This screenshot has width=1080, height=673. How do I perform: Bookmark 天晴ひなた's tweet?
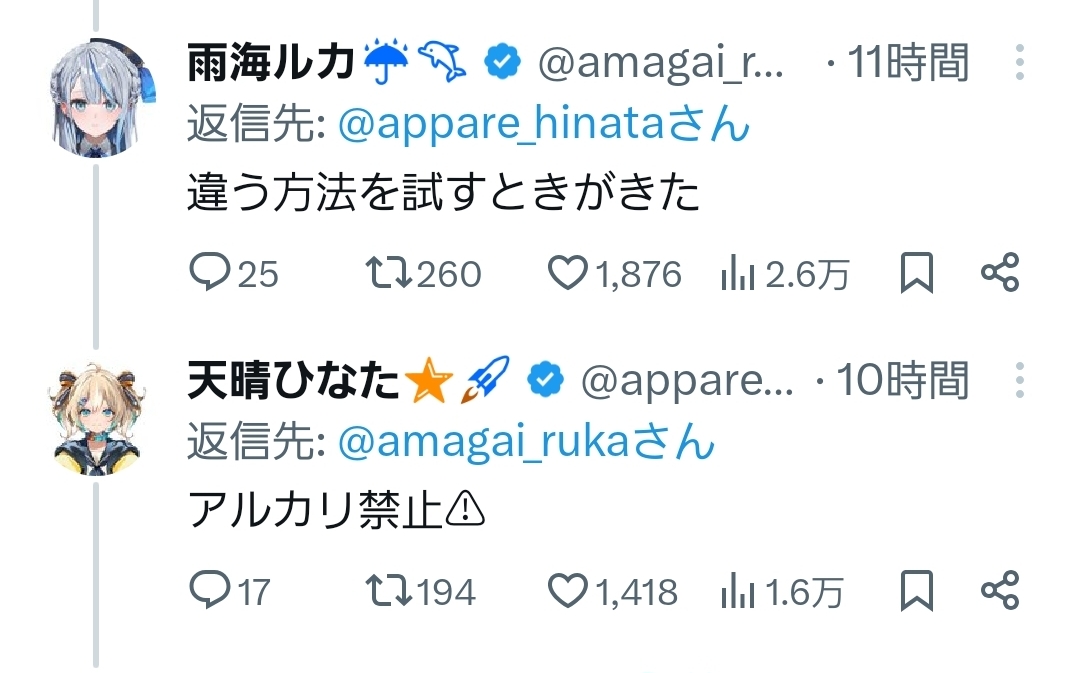pyautogui.click(x=916, y=591)
